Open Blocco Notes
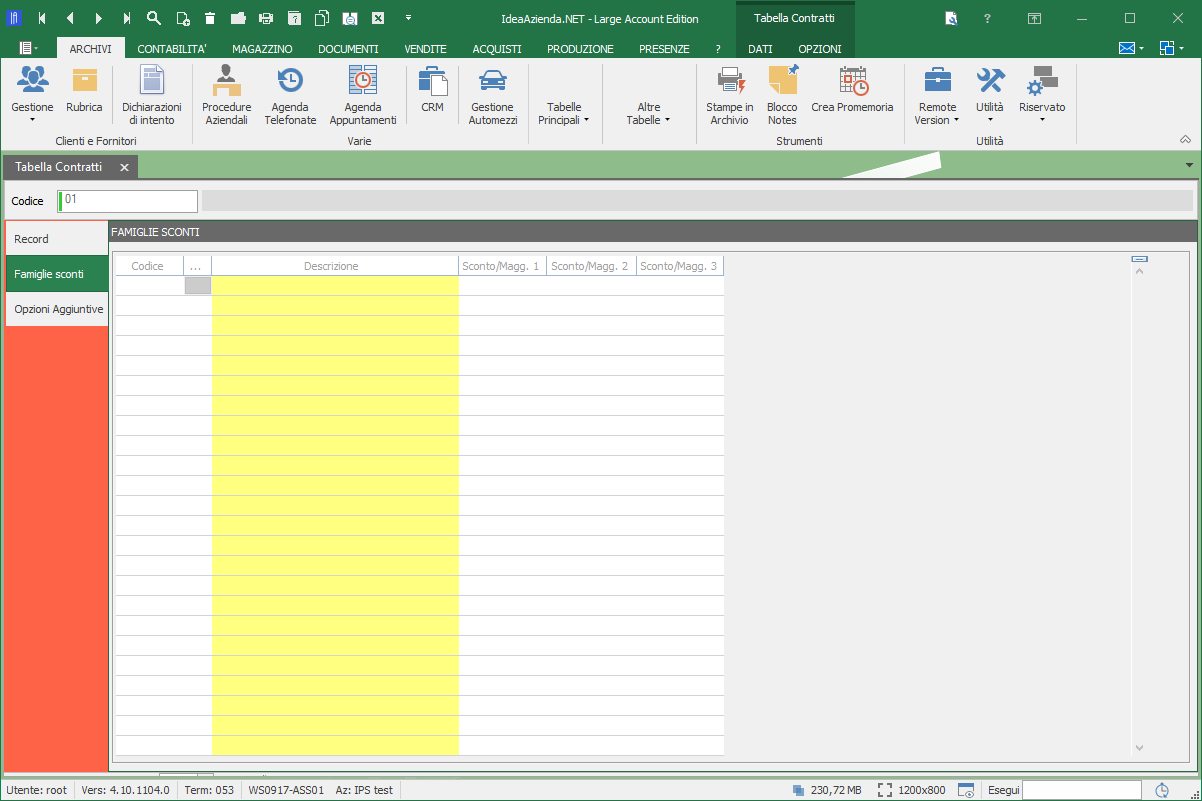 pyautogui.click(x=782, y=95)
